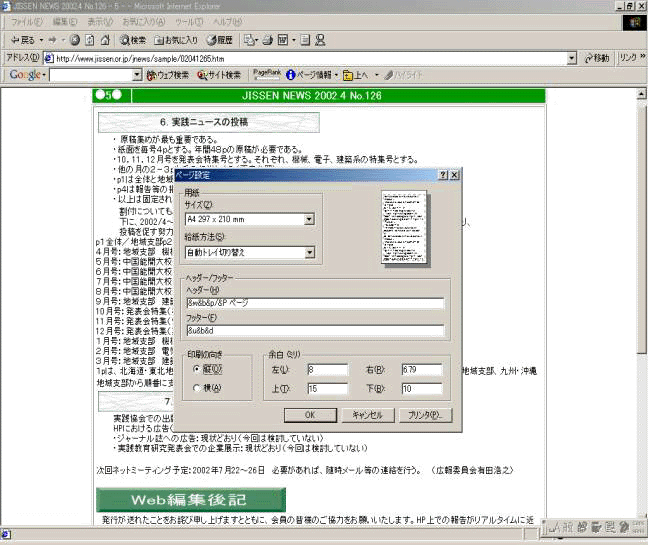Open Favorites (お気に入り) toolbar button

(x=176, y=40)
